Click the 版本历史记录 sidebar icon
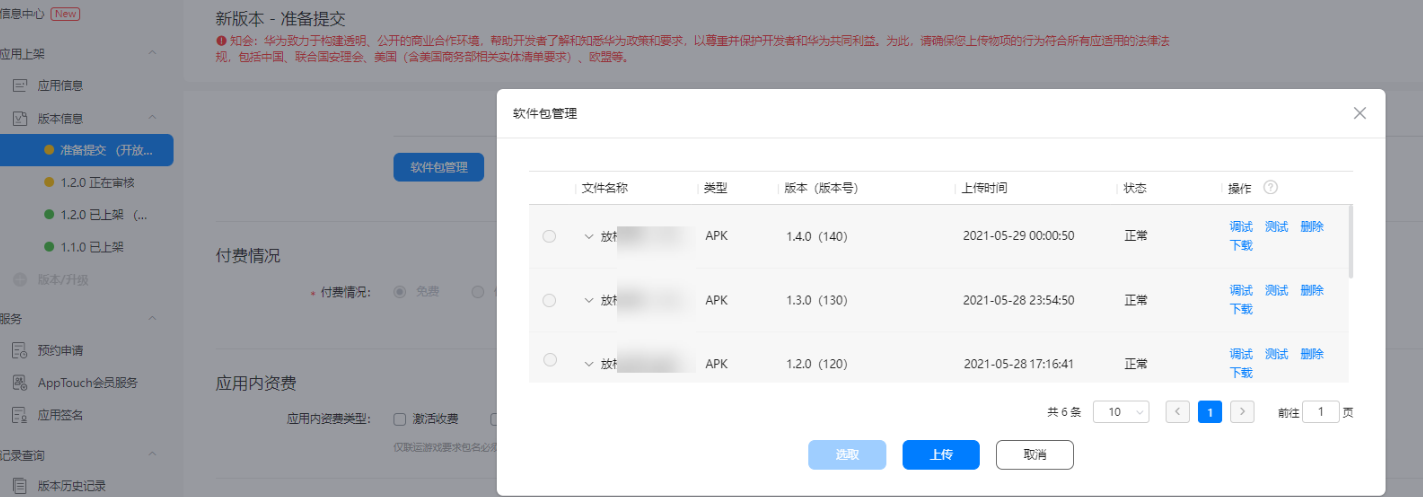 (19, 486)
